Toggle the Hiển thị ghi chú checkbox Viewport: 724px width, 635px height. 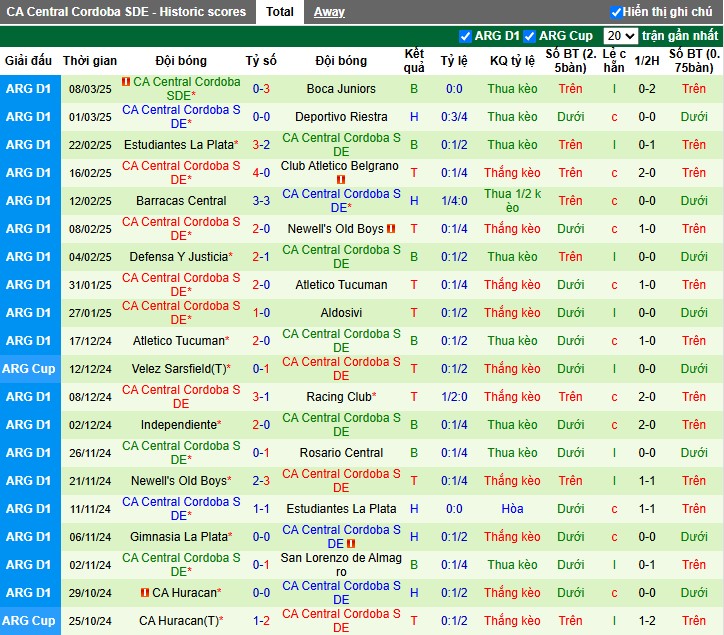click(615, 12)
